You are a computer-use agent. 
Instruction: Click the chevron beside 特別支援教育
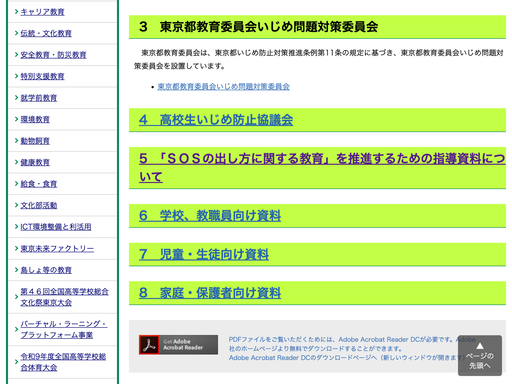click(x=16, y=76)
